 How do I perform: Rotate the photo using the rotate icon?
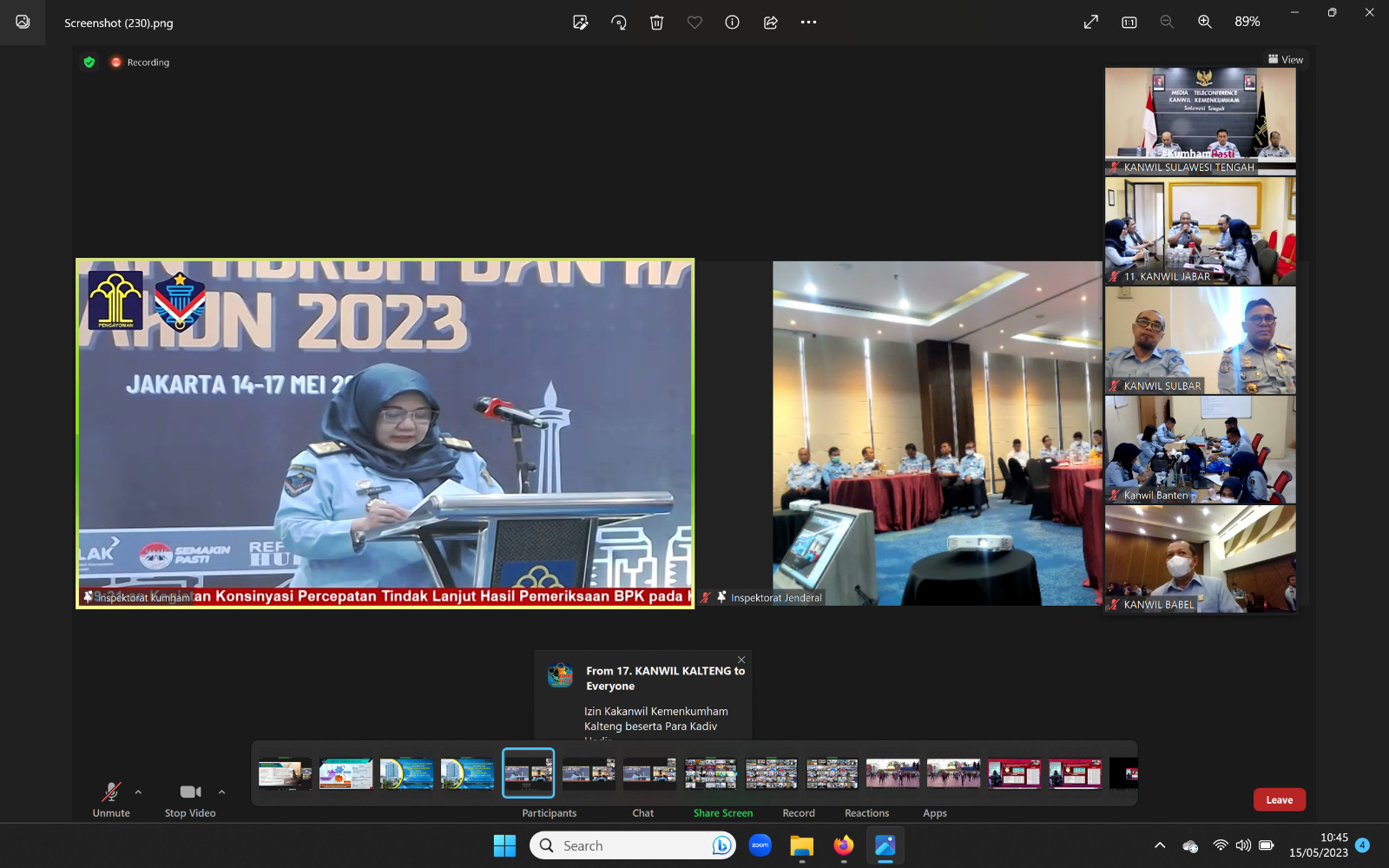[x=619, y=23]
